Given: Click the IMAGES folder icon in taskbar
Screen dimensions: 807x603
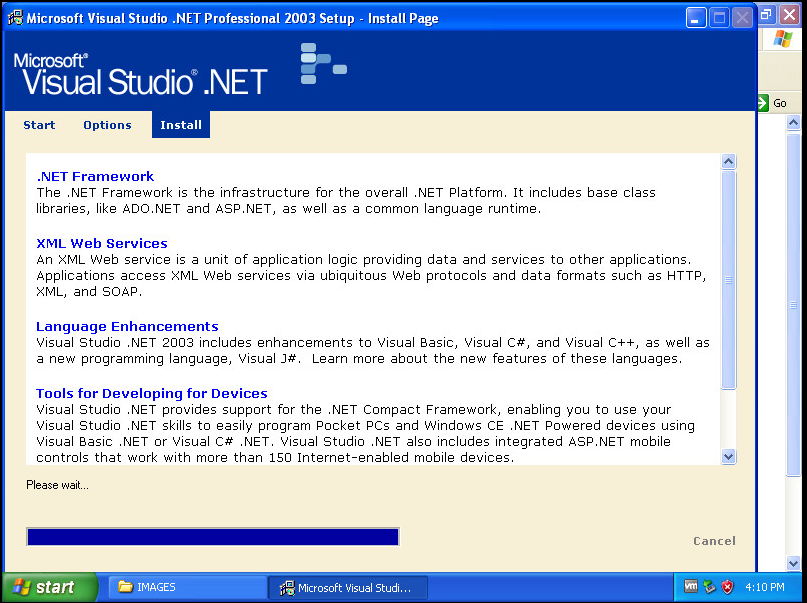Looking at the screenshot, I should [x=125, y=587].
